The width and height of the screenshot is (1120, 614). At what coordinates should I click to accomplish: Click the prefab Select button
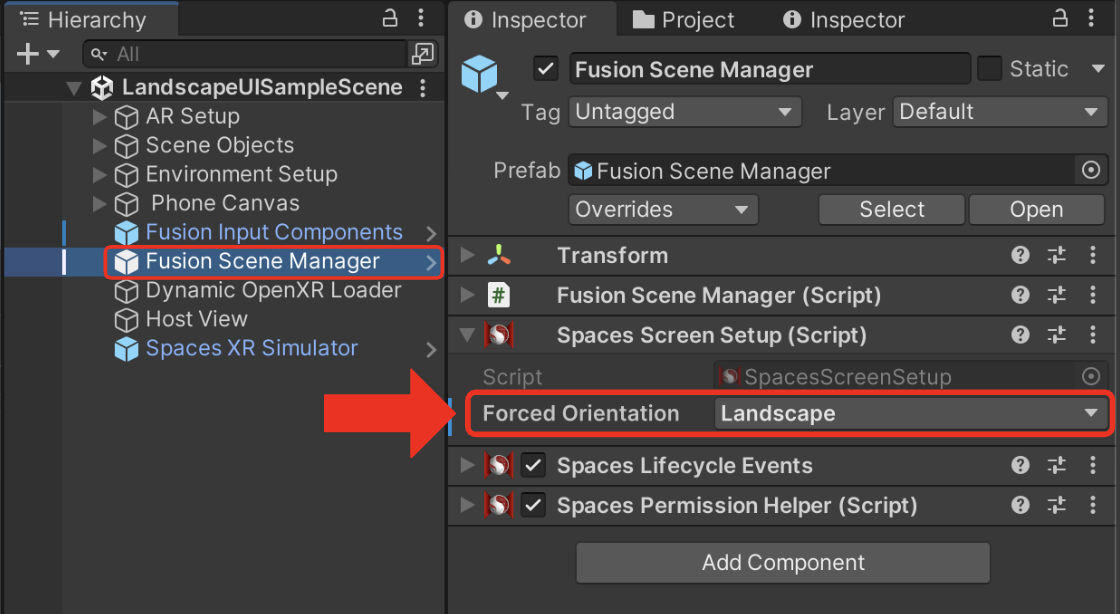click(891, 209)
